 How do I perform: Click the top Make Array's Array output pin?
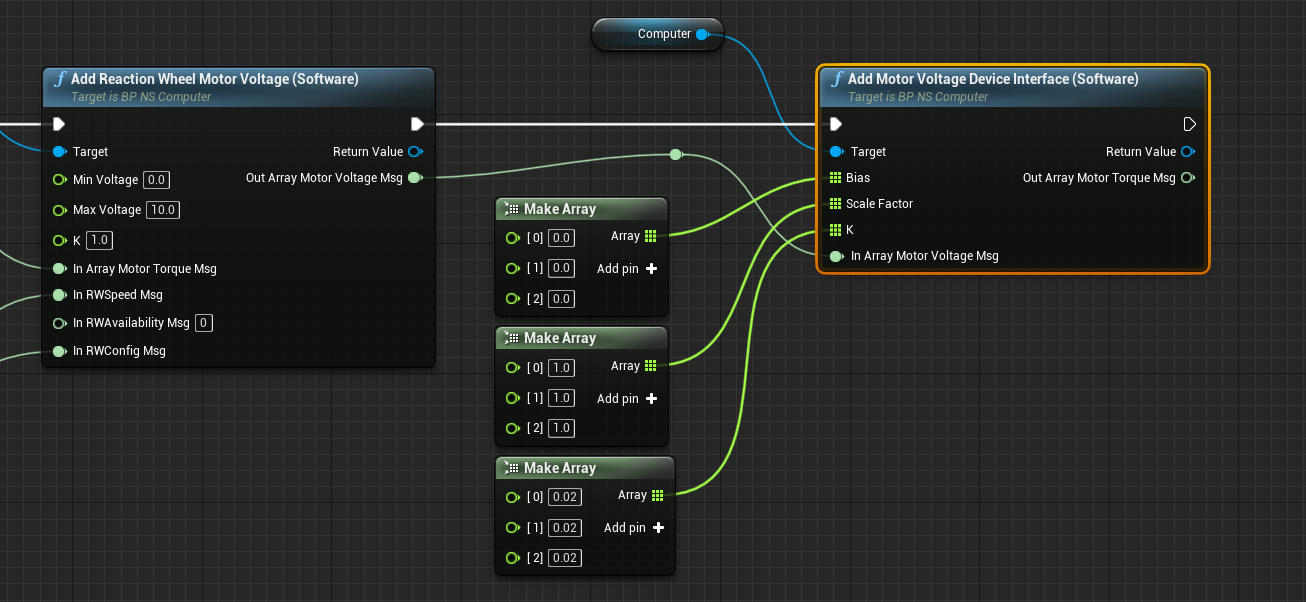tap(650, 236)
